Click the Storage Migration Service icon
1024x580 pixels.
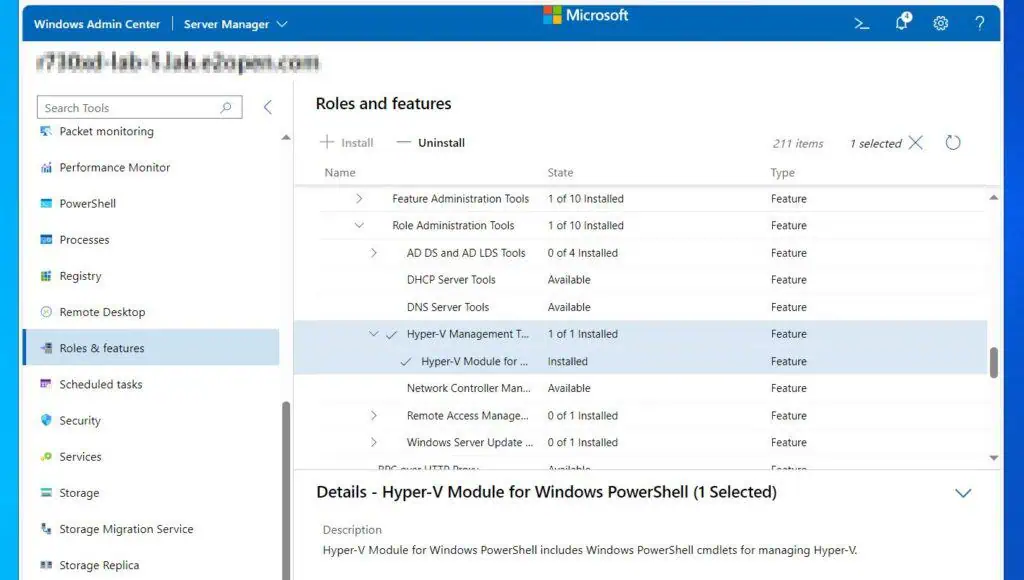click(46, 528)
